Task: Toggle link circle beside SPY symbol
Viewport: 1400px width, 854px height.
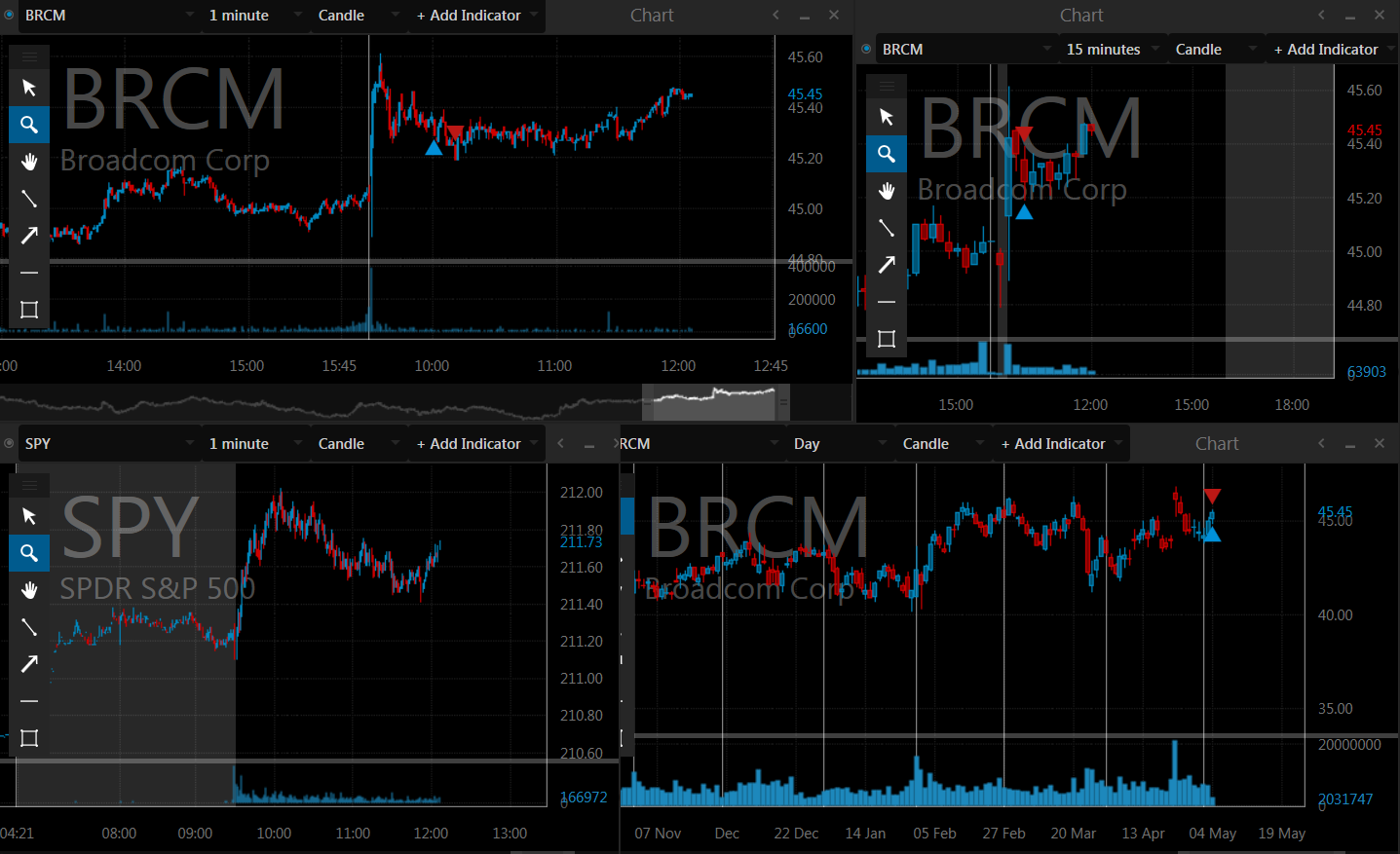Action: point(9,443)
